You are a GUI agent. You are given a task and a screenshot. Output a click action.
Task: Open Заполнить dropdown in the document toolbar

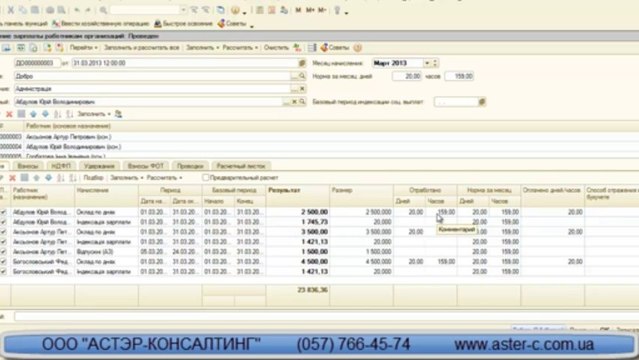coord(202,48)
